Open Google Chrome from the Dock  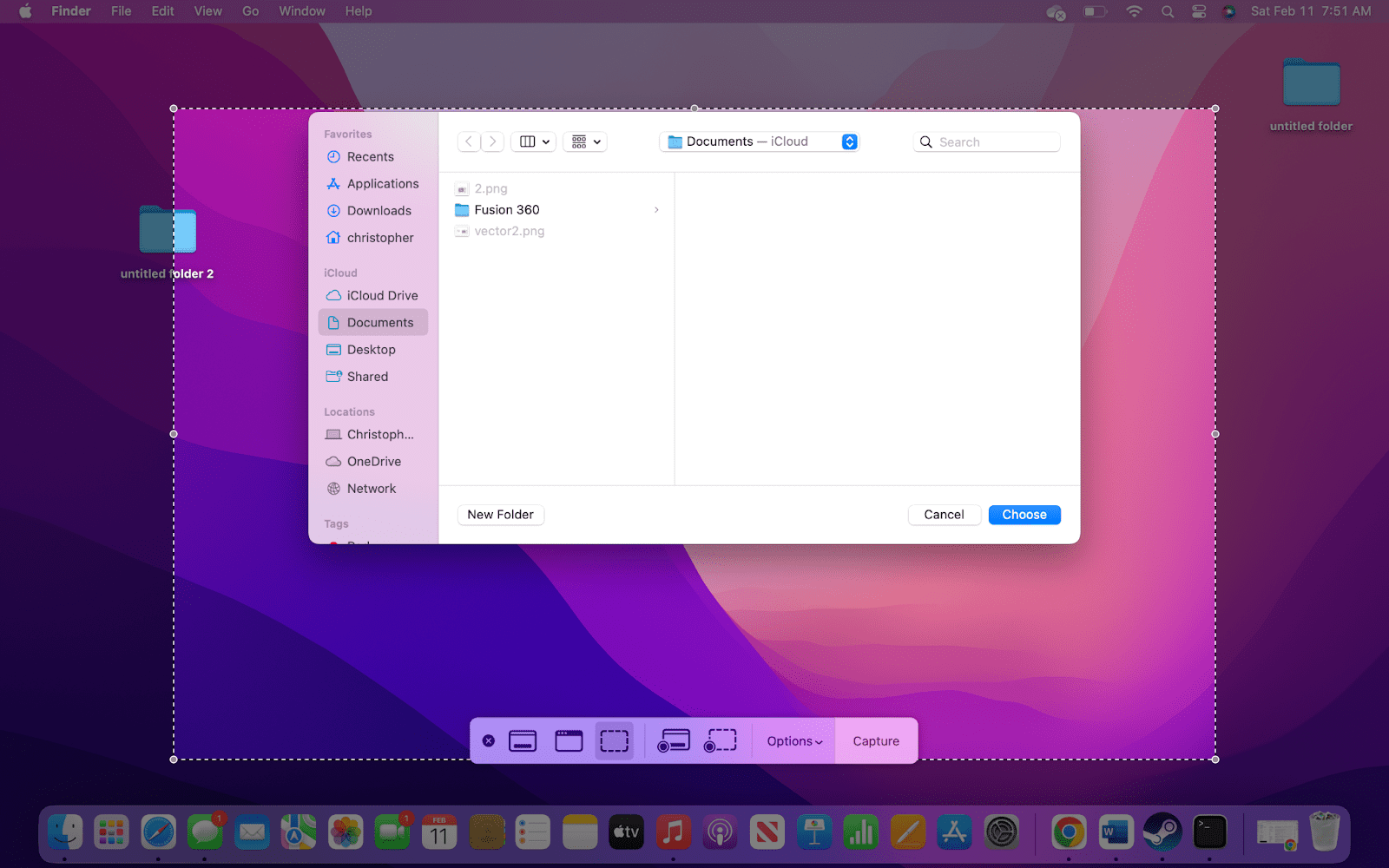1069,833
